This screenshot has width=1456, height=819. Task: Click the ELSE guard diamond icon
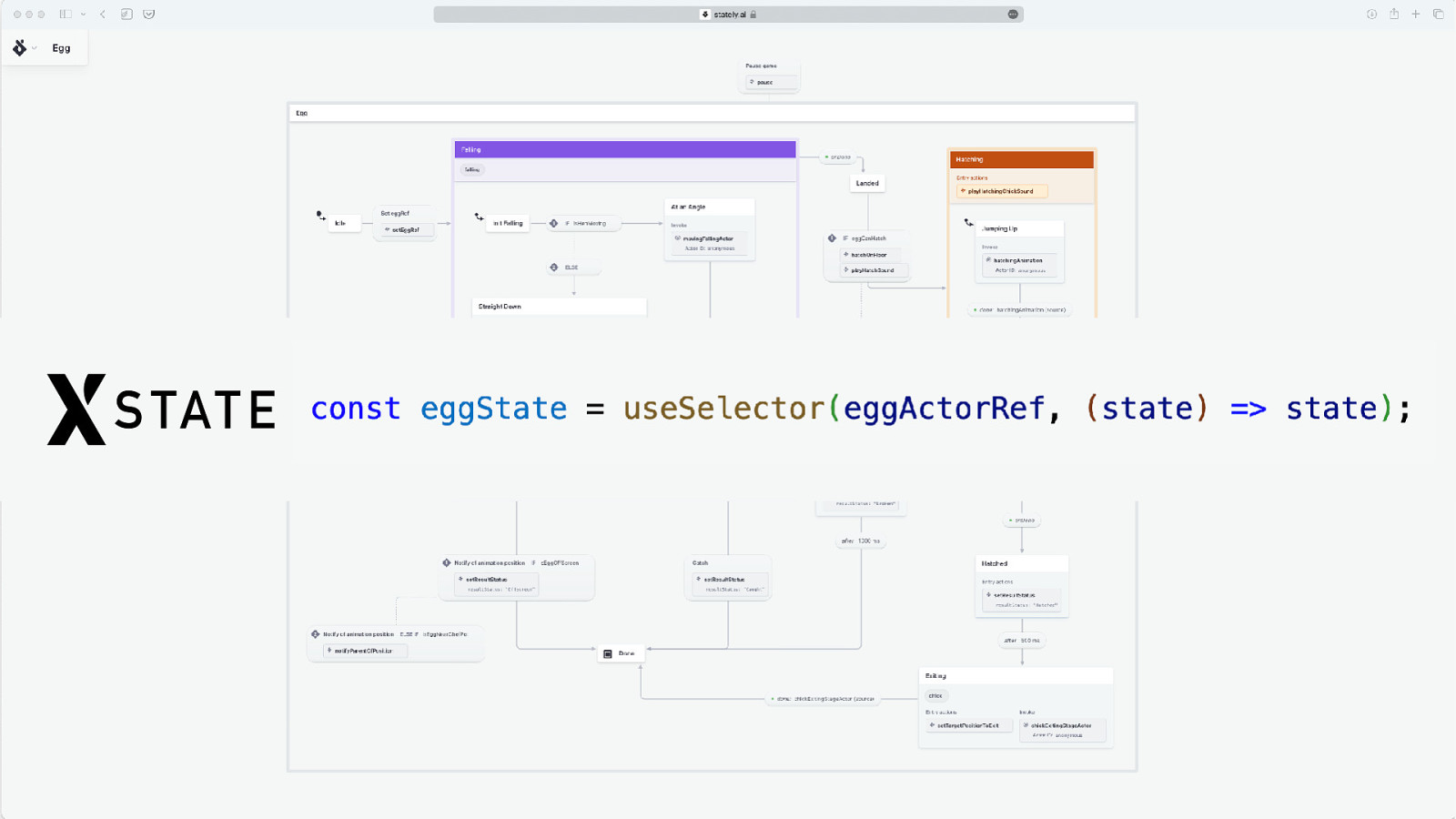pyautogui.click(x=554, y=268)
